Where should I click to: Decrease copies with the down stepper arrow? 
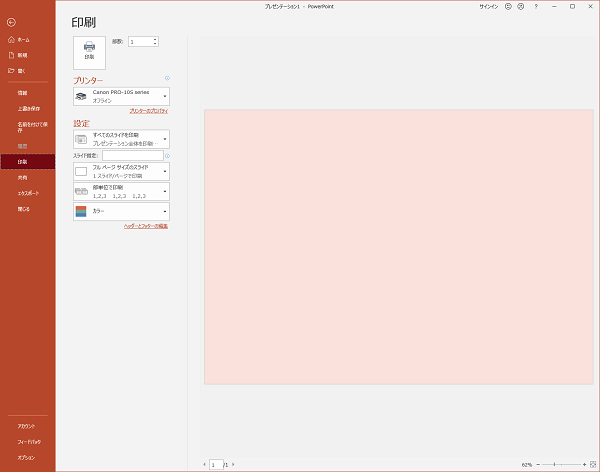(x=155, y=44)
